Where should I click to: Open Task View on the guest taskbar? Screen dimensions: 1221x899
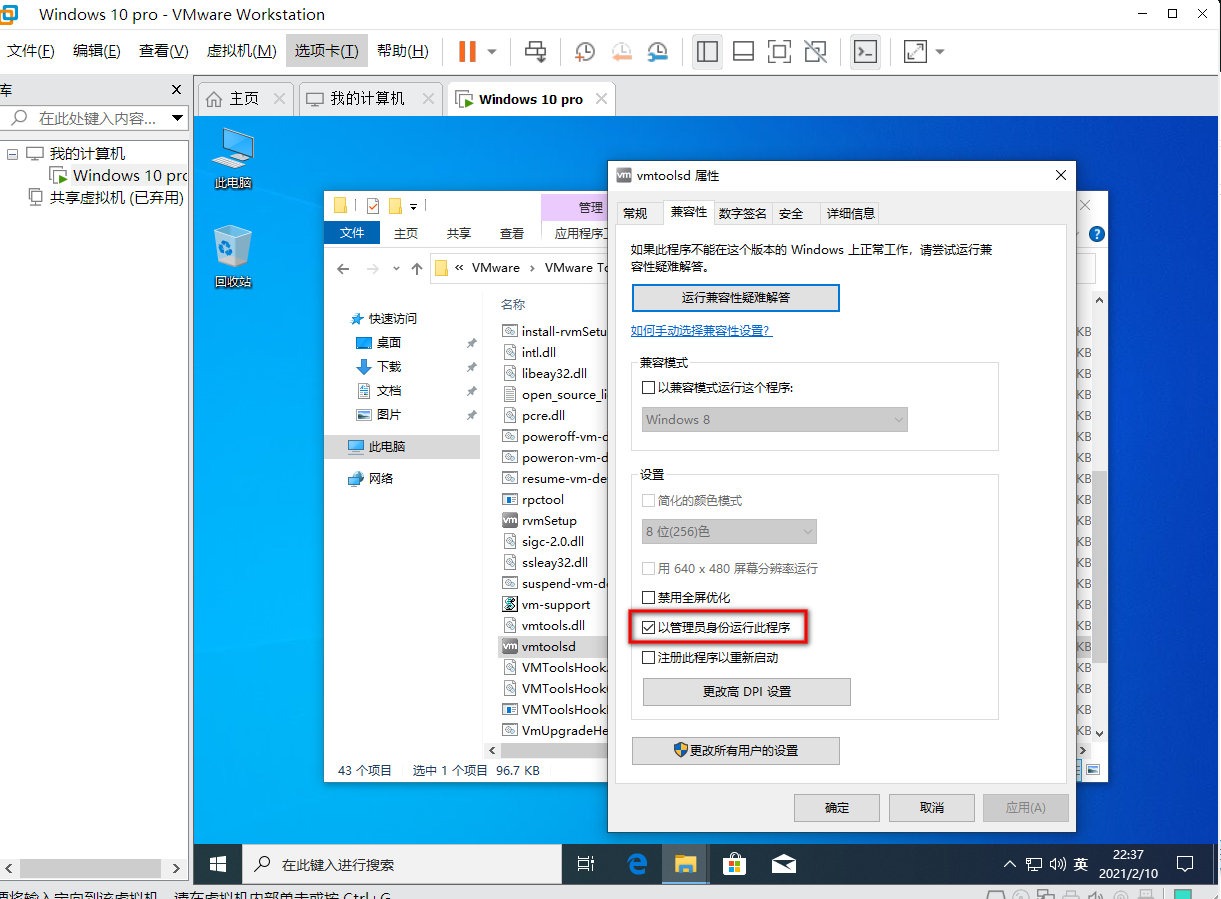point(587,864)
